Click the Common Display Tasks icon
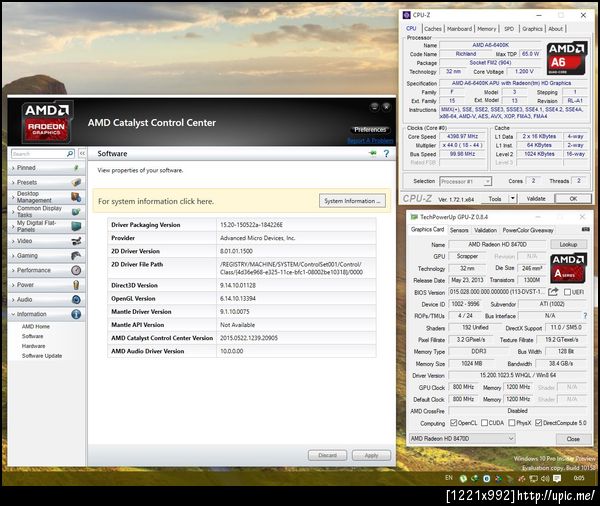Image resolution: width=600 pixels, height=506 pixels. (76, 211)
